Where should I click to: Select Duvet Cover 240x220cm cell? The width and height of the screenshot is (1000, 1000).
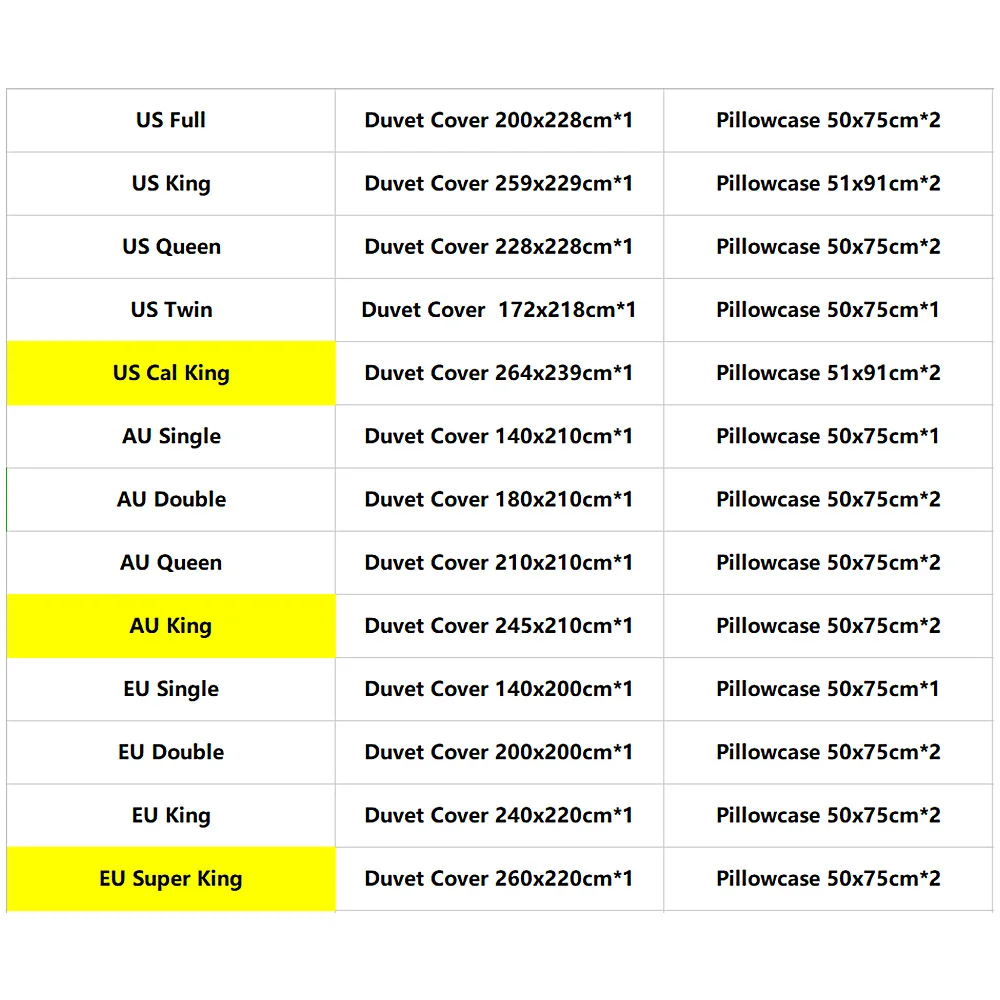tap(499, 815)
